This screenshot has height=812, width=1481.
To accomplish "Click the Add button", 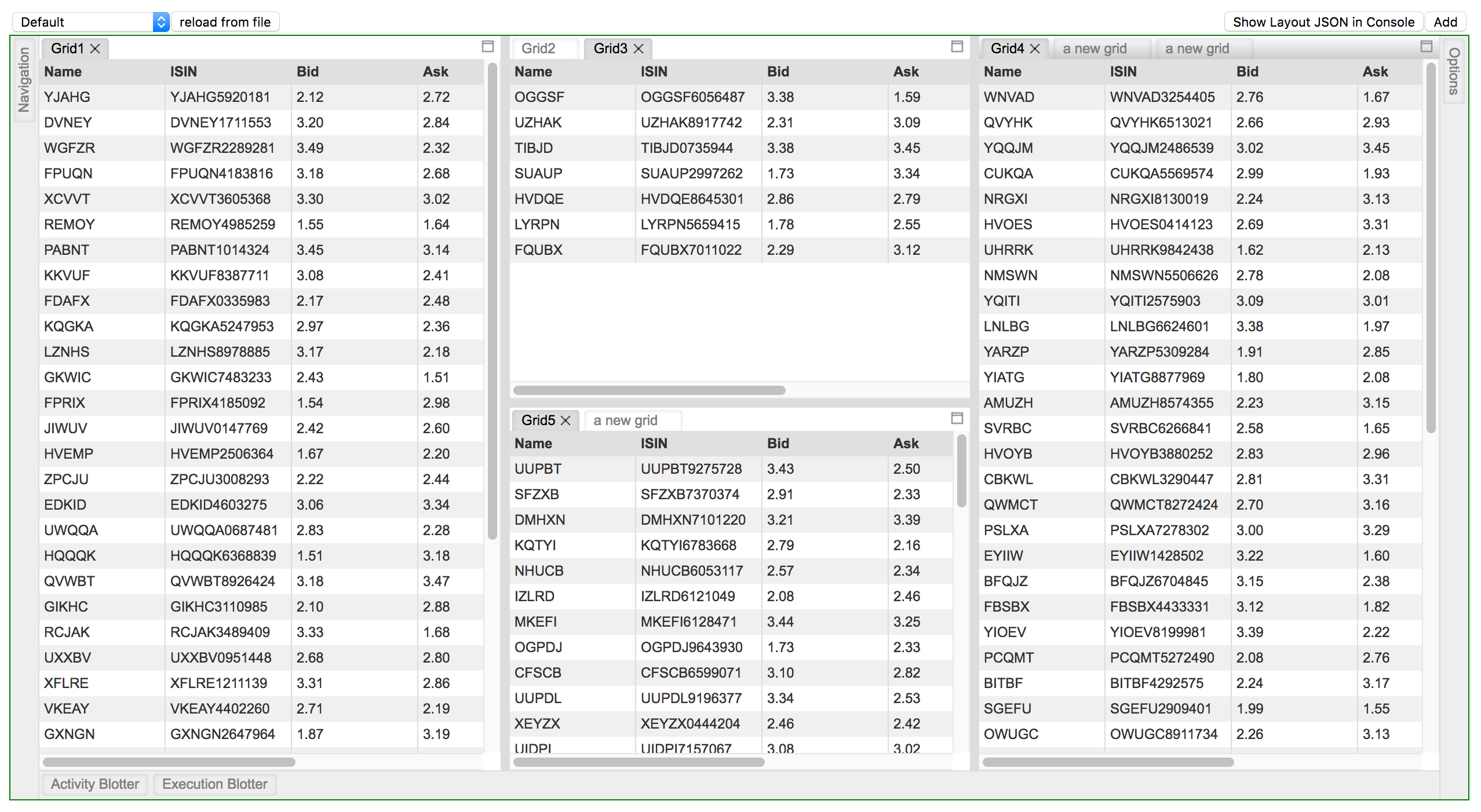I will 1445,22.
